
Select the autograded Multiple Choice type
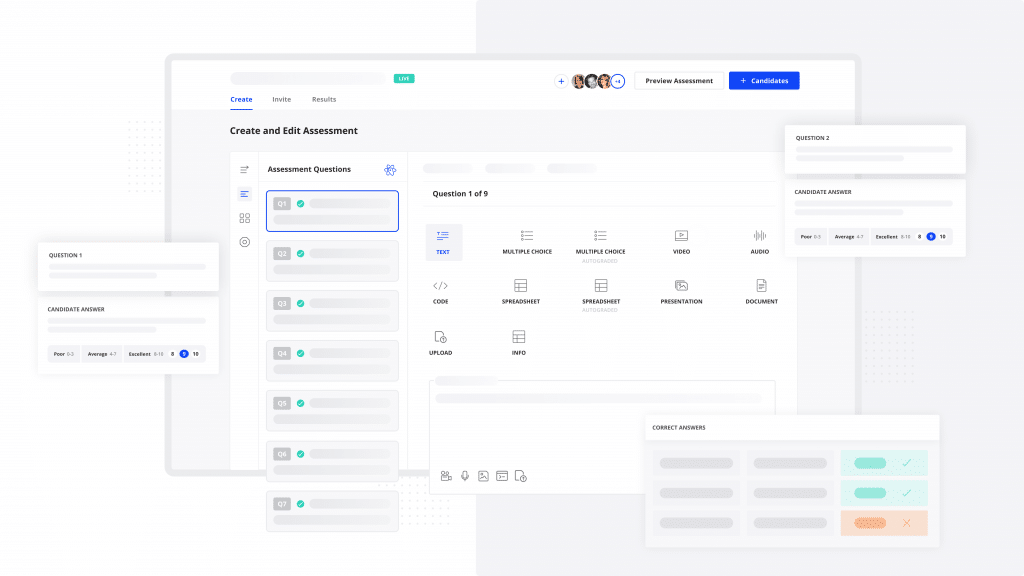[x=600, y=246]
